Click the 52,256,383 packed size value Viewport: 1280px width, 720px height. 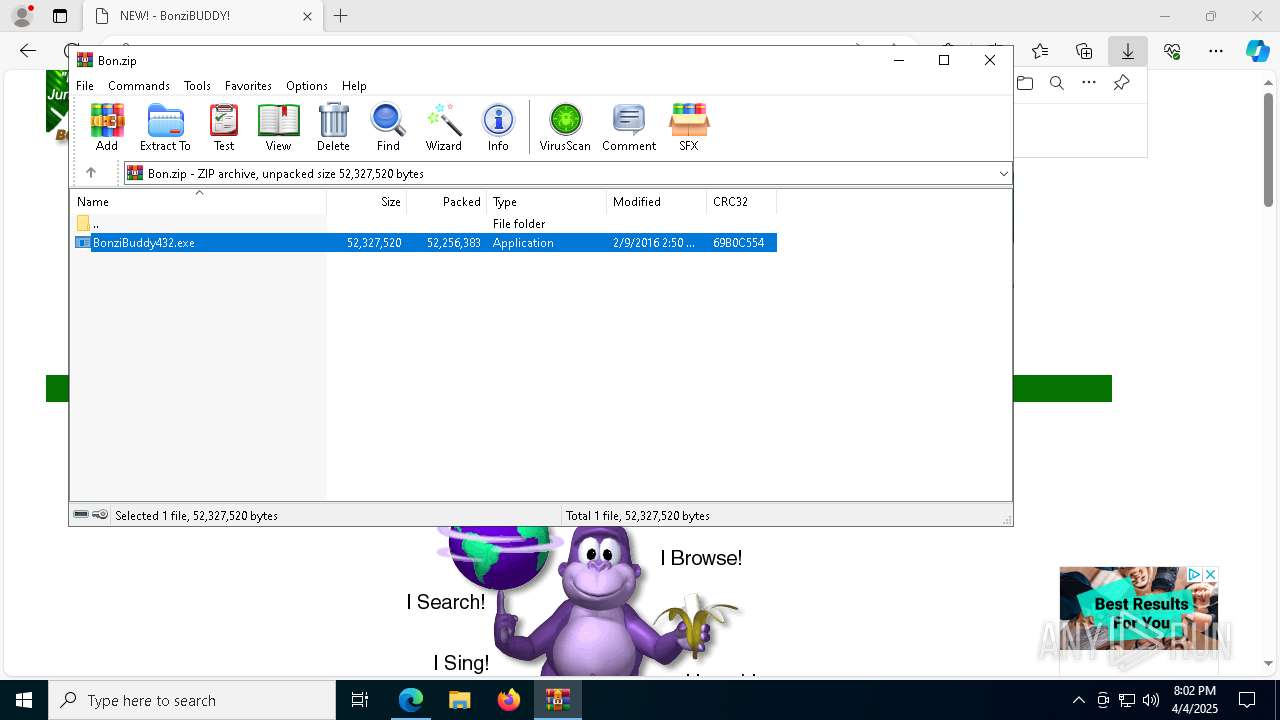454,243
